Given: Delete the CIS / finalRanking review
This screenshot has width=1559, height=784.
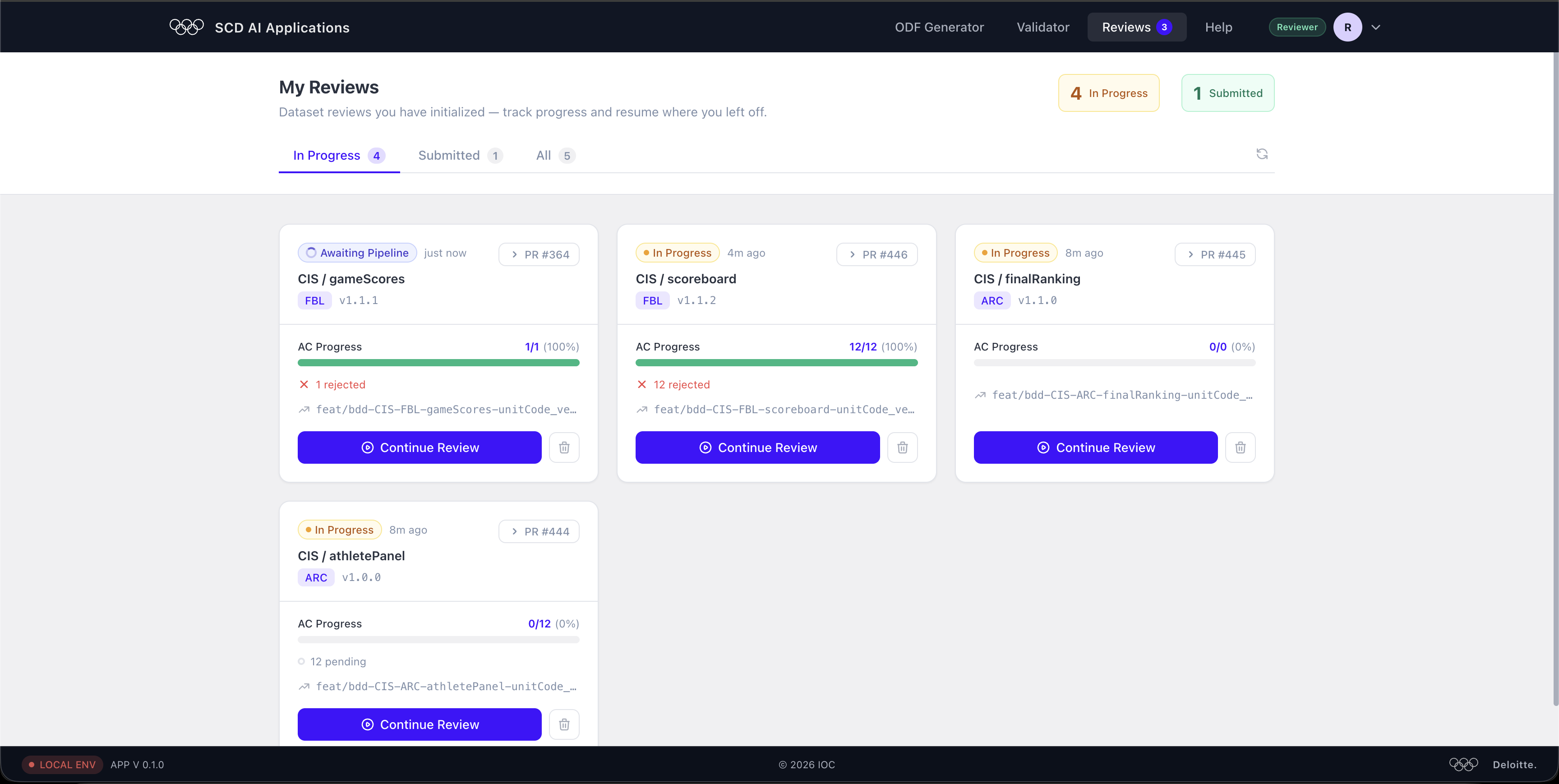Looking at the screenshot, I should point(1240,447).
